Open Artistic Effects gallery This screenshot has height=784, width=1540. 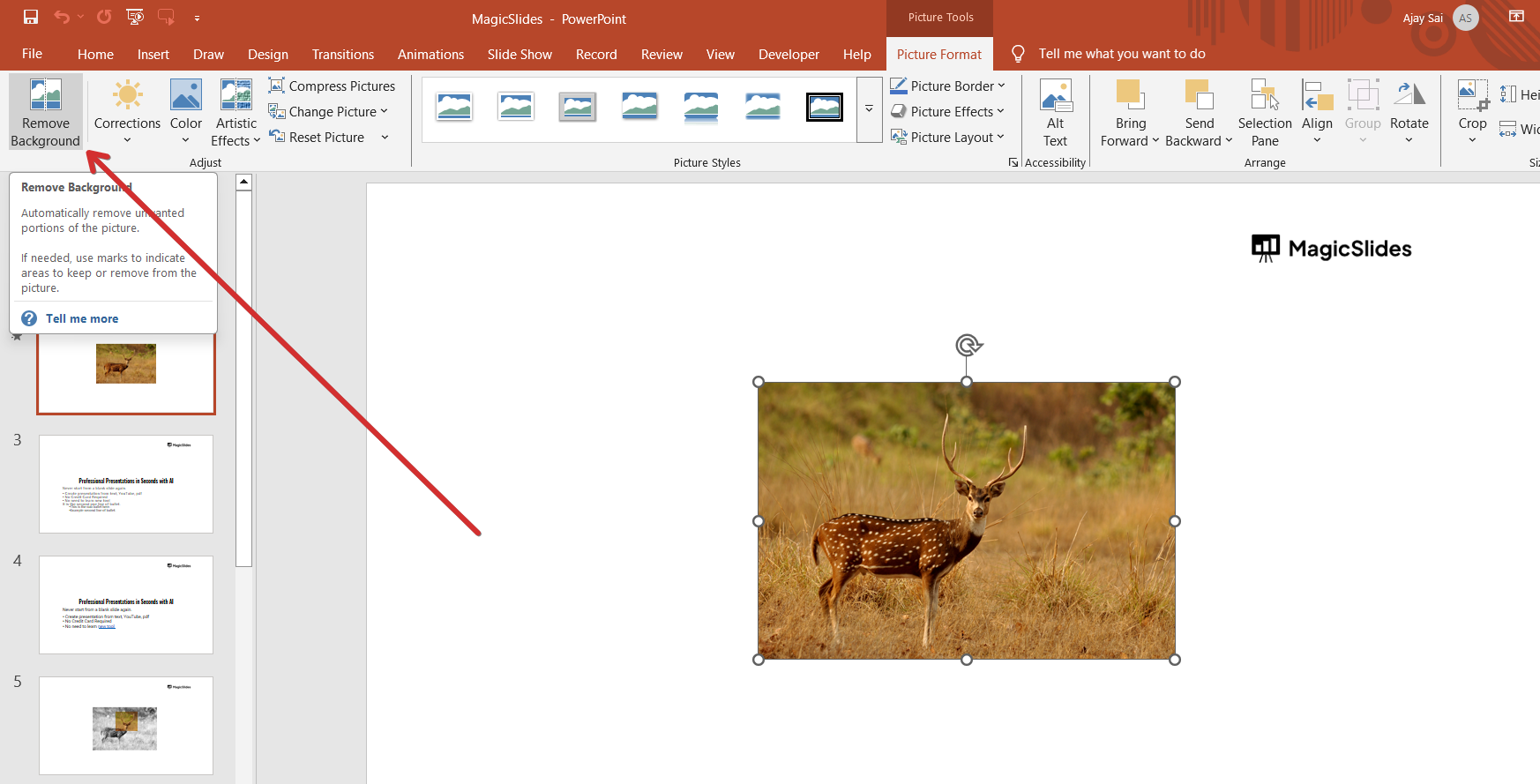point(236,112)
